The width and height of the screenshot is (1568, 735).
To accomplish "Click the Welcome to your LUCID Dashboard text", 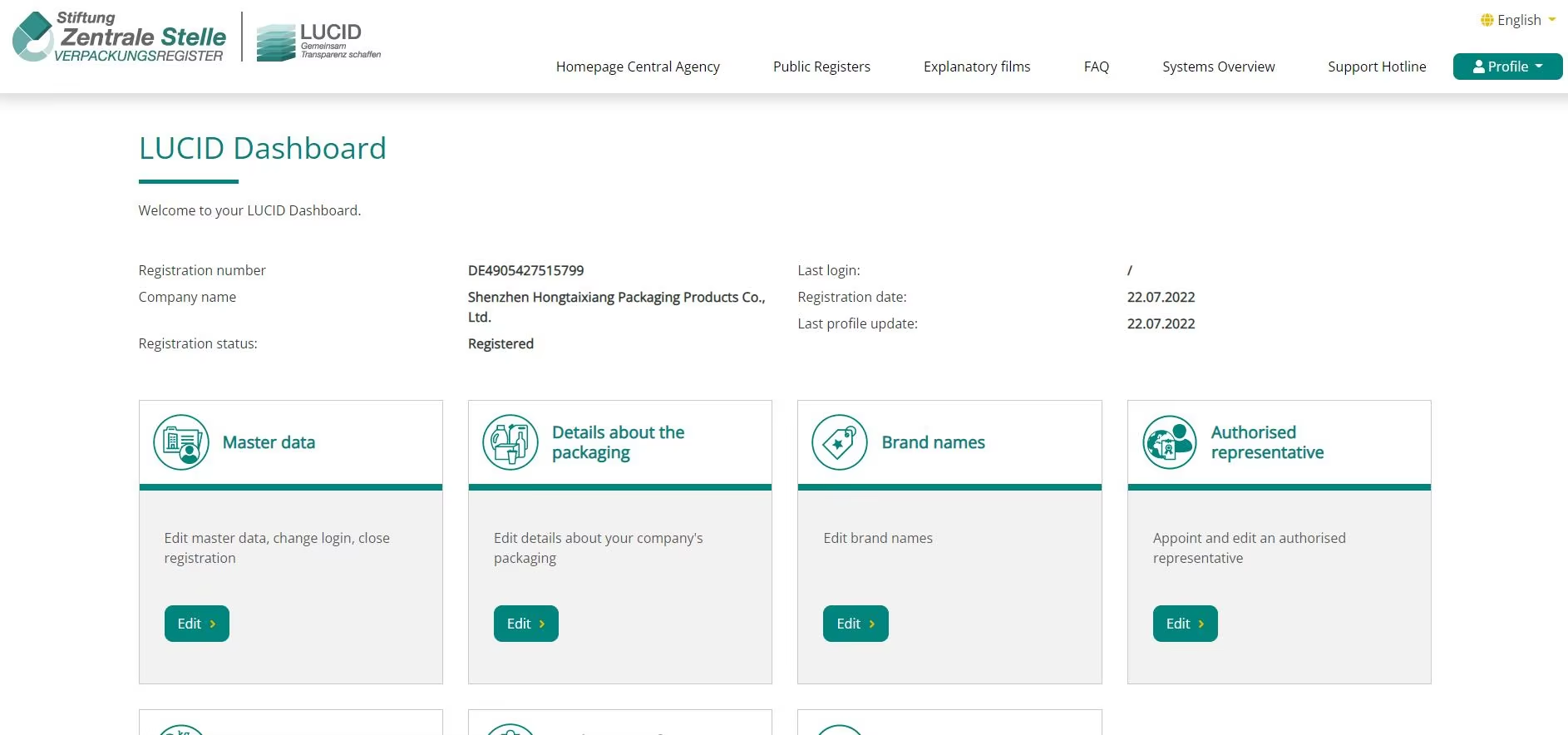I will pos(249,210).
